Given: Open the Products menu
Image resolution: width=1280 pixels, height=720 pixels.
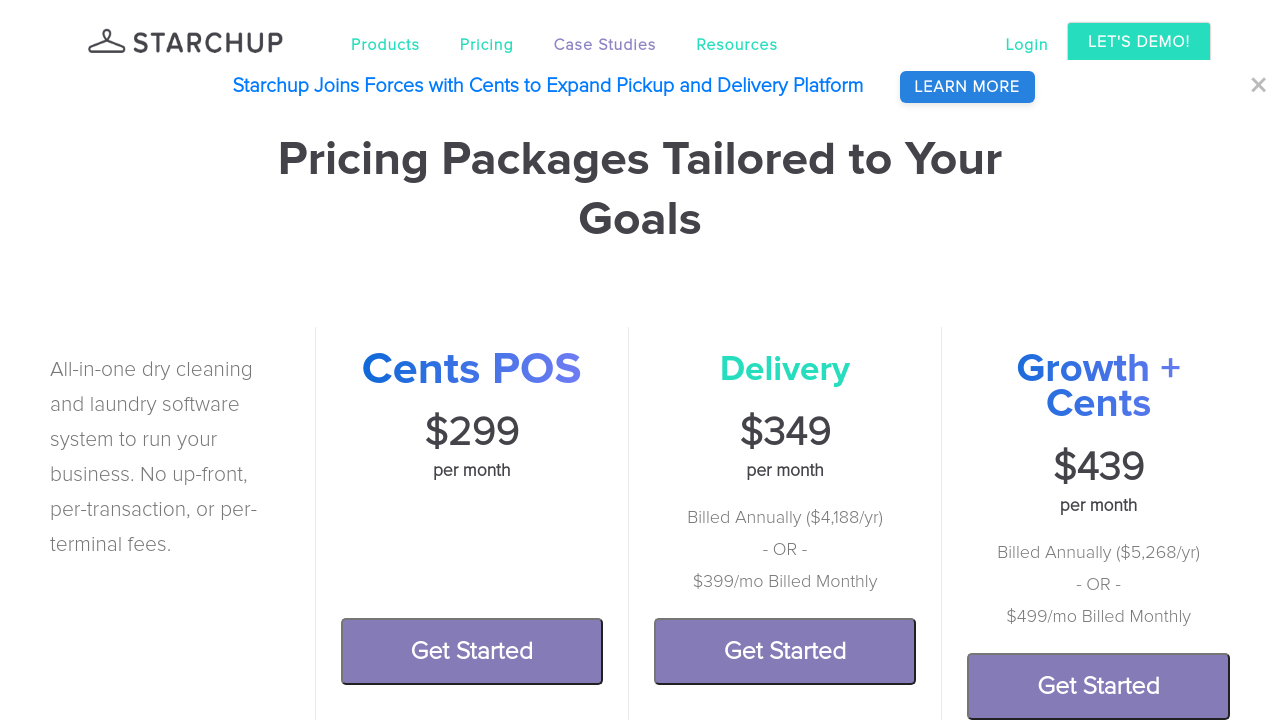Looking at the screenshot, I should pyautogui.click(x=385, y=45).
